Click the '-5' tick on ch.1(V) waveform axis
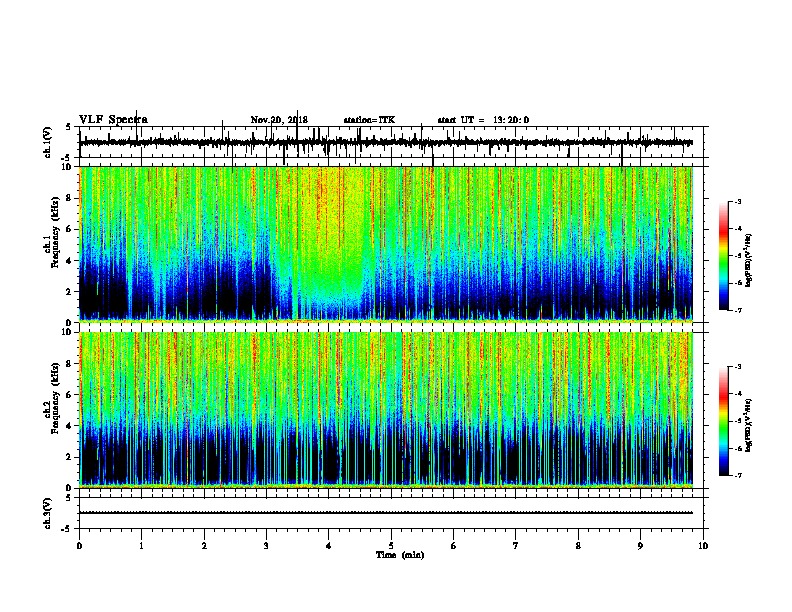Viewport: 792px width, 612px height. tap(68, 158)
